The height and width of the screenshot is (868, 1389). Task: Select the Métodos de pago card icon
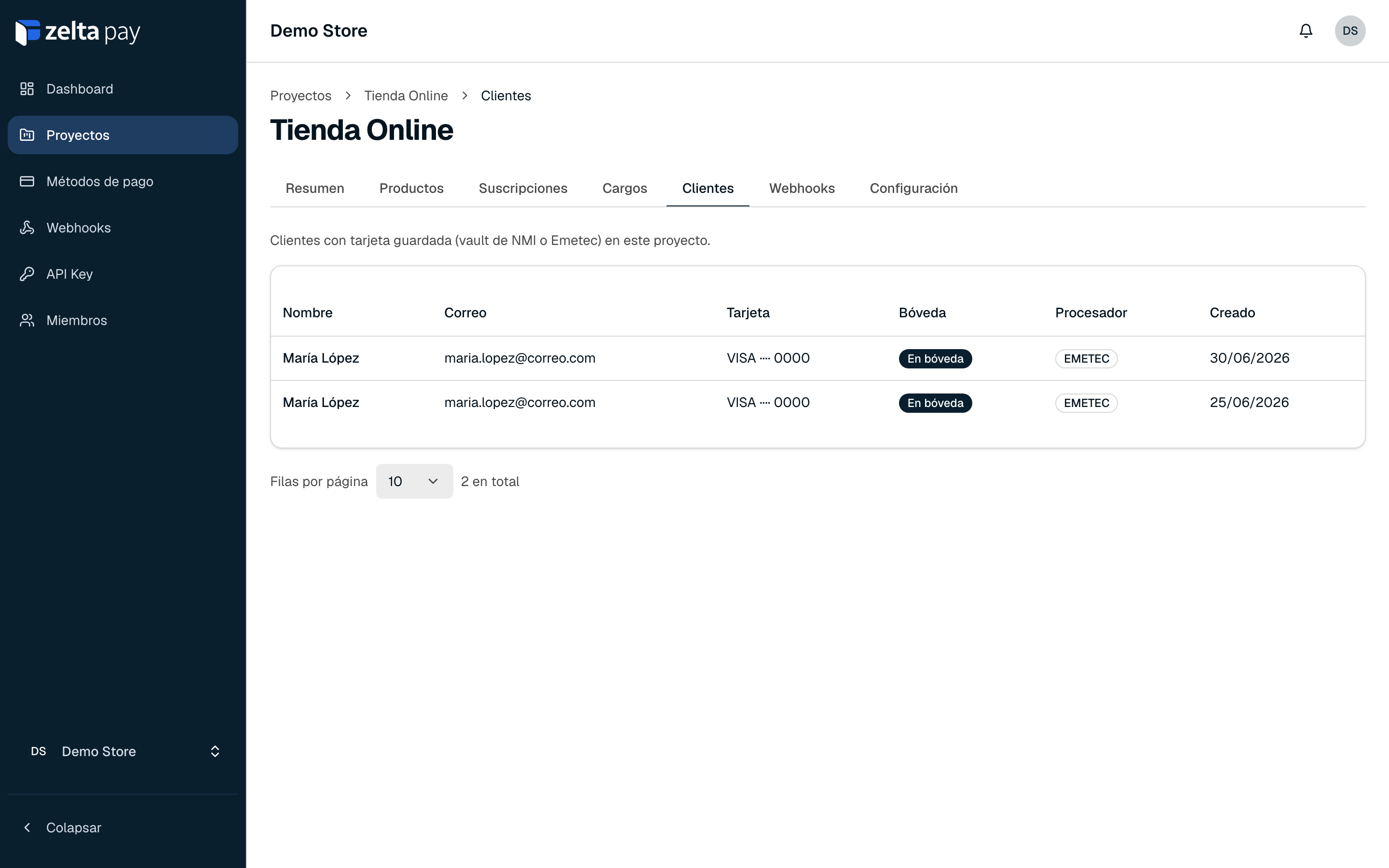coord(27,181)
